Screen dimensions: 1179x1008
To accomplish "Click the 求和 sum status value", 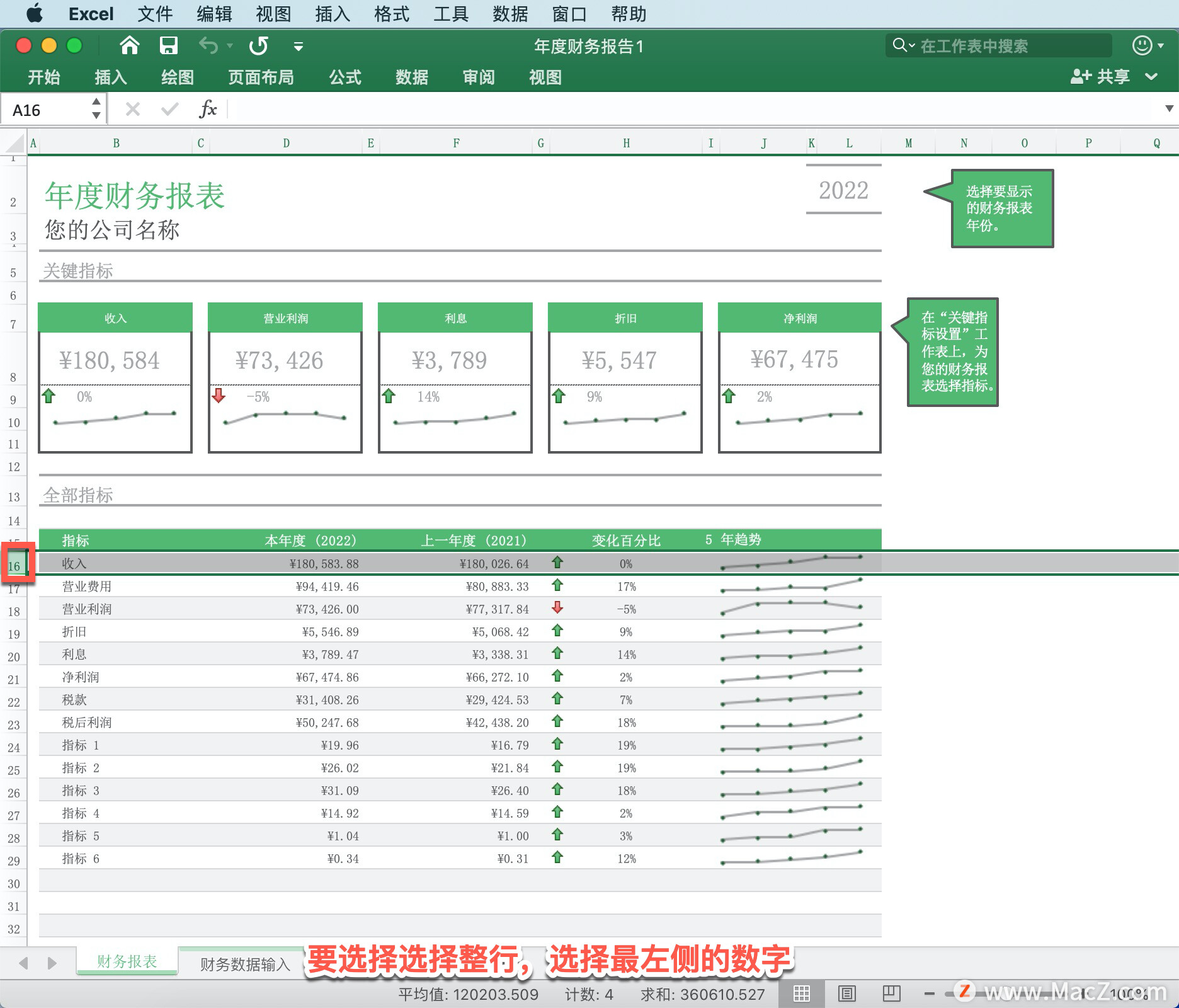I will (703, 994).
